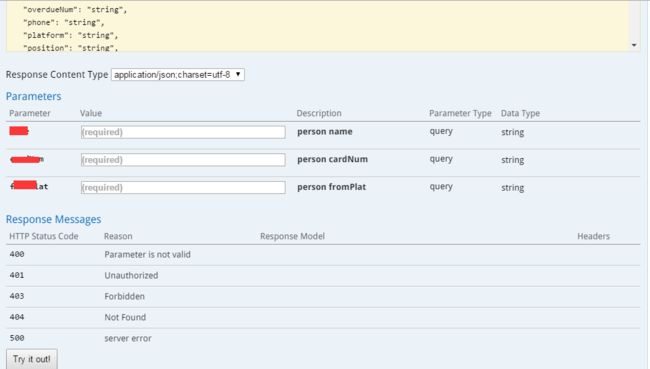Click the "platform" line in JSON schema
This screenshot has height=369, width=650.
pos(70,35)
